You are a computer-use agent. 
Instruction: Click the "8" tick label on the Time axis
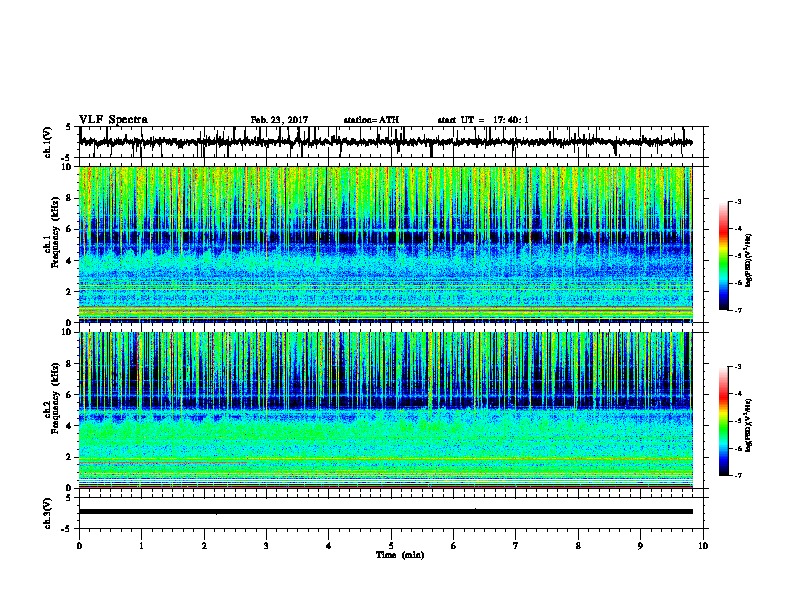pyautogui.click(x=578, y=546)
